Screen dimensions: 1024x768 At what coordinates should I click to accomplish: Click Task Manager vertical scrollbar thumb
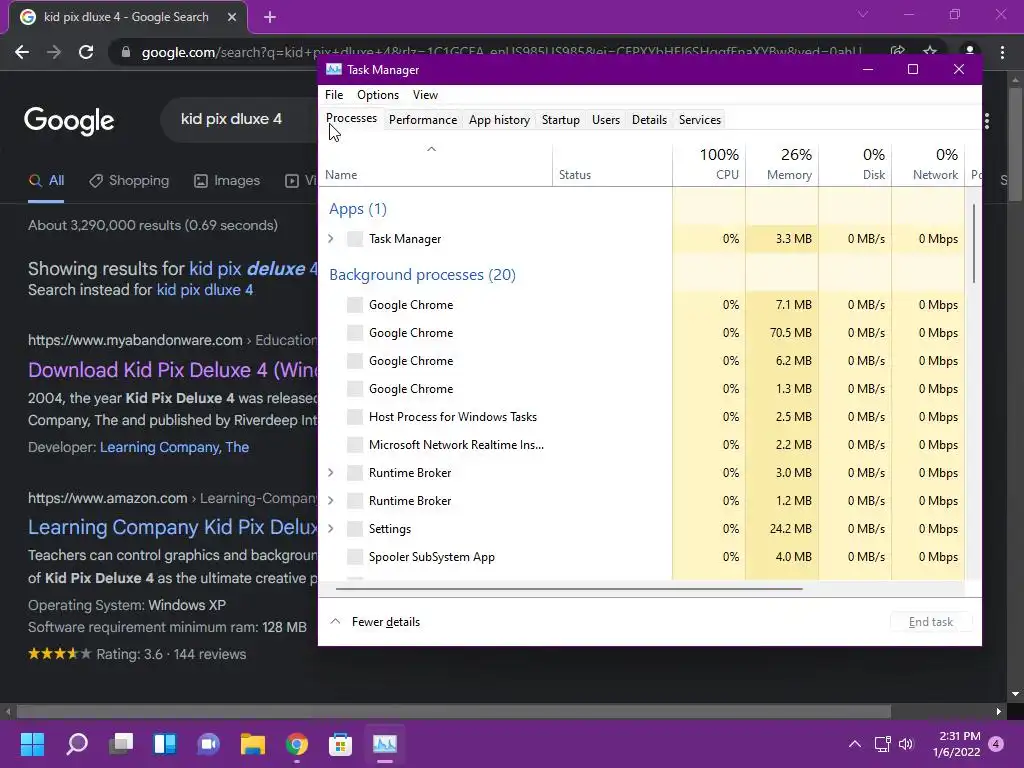point(973,243)
